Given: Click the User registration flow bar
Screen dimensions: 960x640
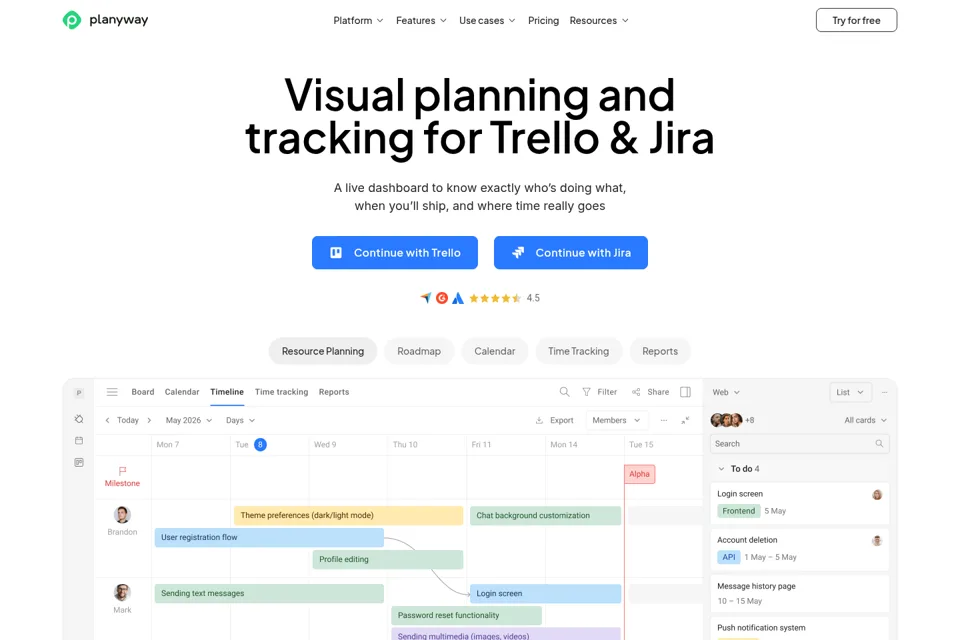Looking at the screenshot, I should tap(269, 537).
